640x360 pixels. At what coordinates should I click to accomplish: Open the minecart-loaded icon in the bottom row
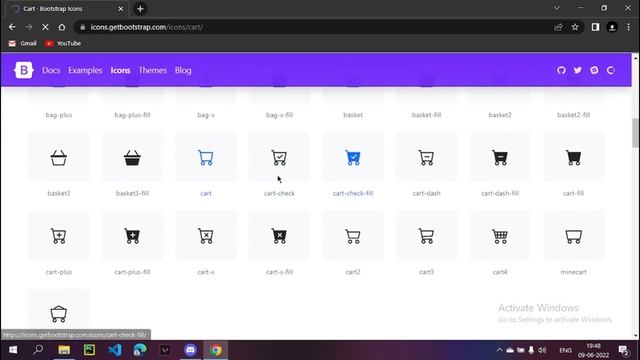click(59, 313)
